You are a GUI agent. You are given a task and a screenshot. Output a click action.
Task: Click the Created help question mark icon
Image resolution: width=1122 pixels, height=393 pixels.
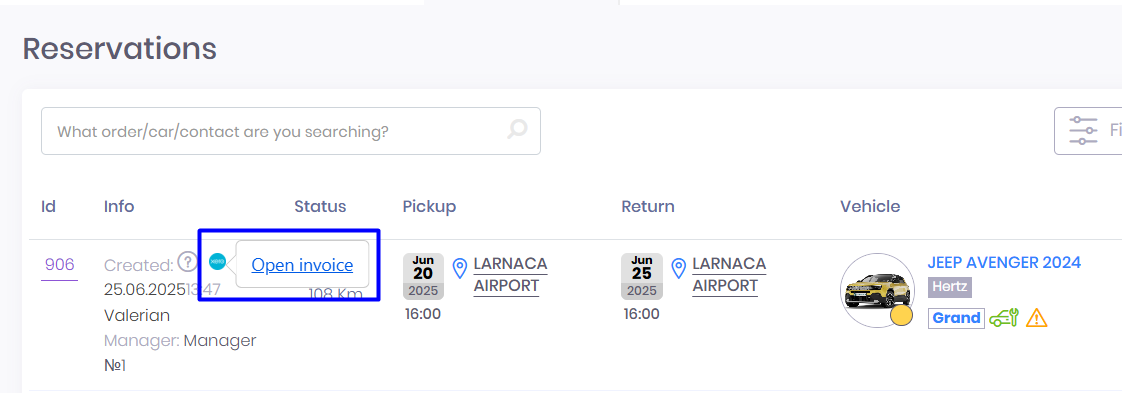(187, 262)
